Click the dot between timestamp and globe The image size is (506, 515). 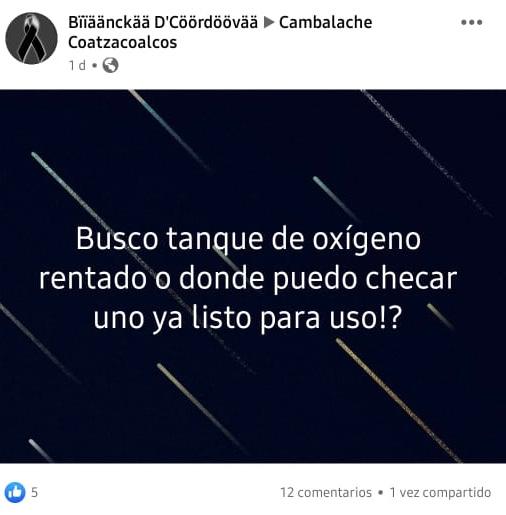94,65
